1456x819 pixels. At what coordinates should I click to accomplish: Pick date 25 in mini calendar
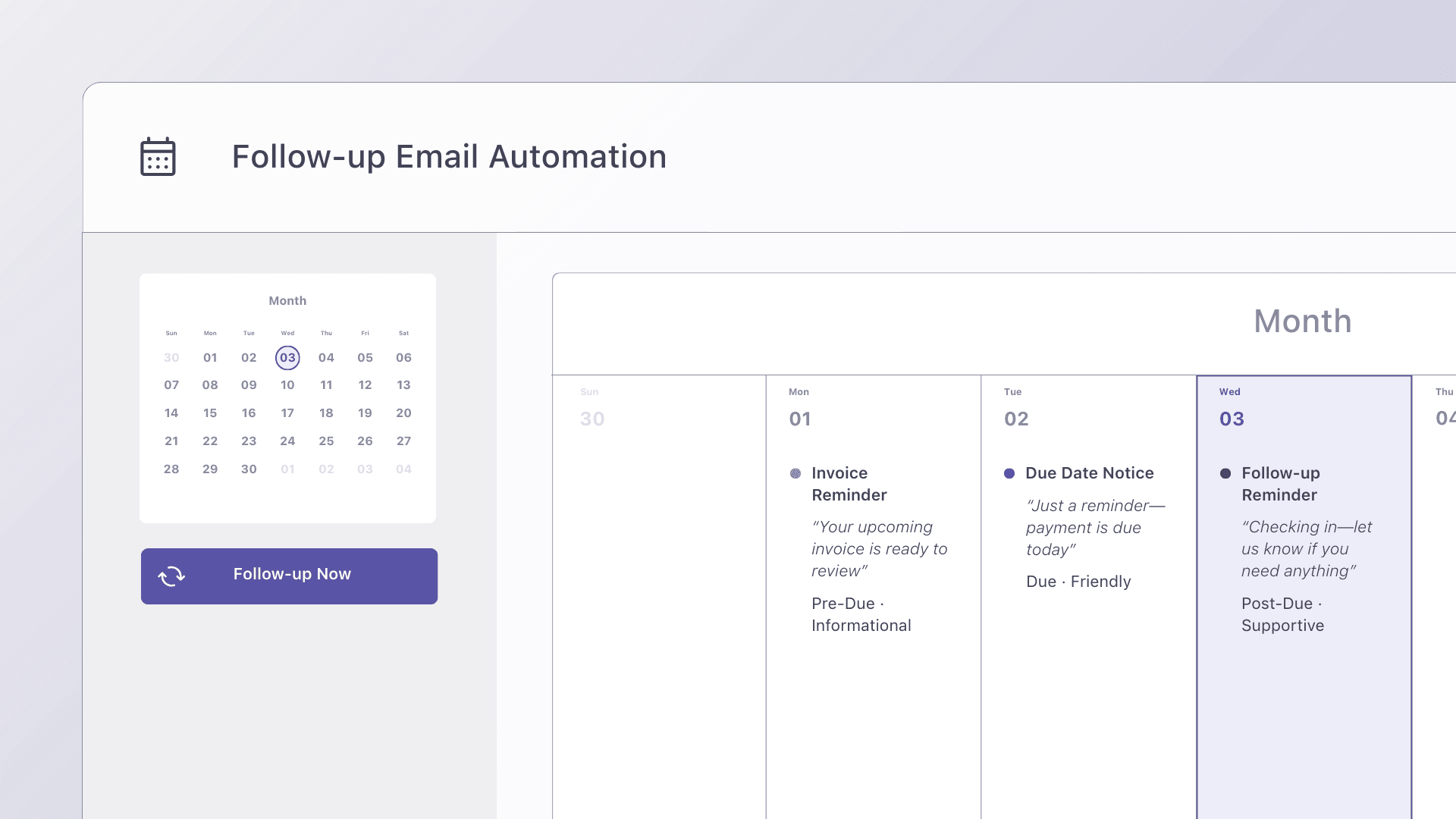[326, 441]
